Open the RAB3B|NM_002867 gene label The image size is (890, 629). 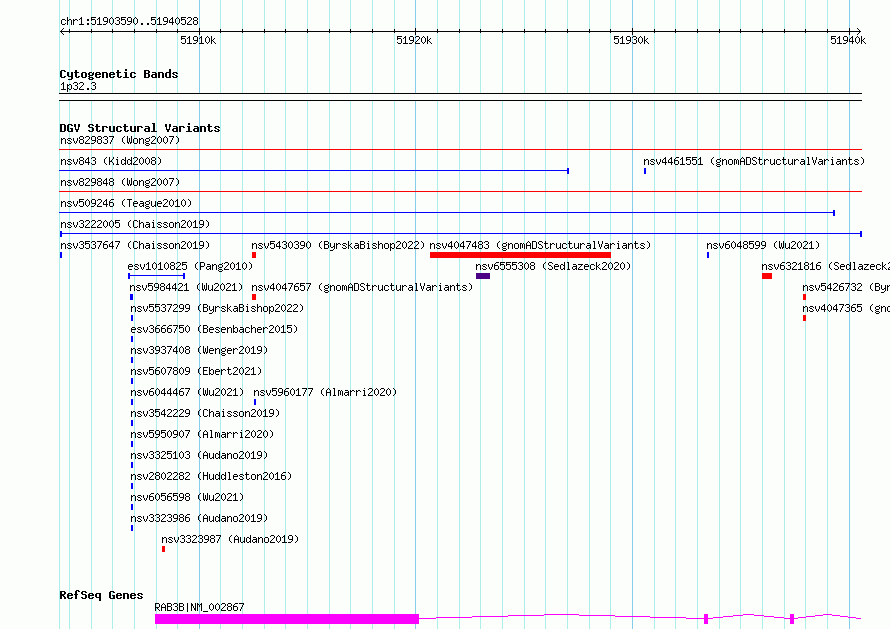pos(199,607)
